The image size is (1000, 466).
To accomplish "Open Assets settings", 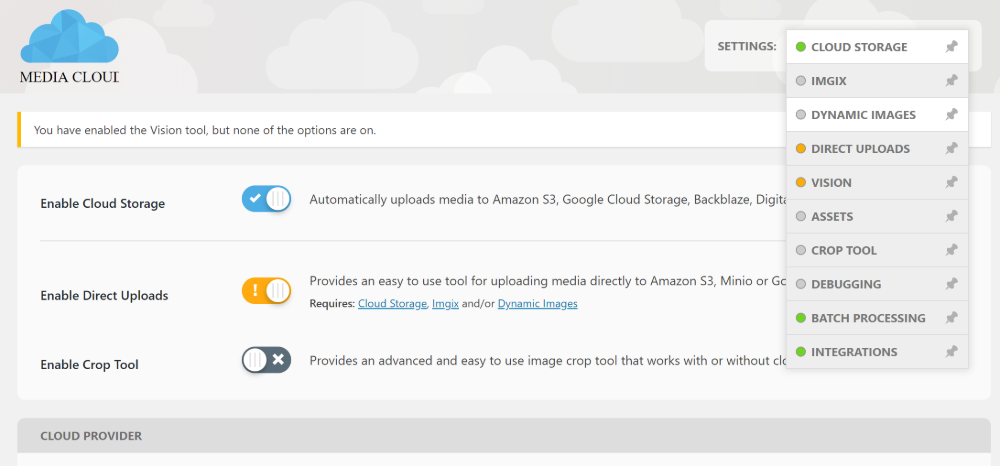I will point(877,216).
